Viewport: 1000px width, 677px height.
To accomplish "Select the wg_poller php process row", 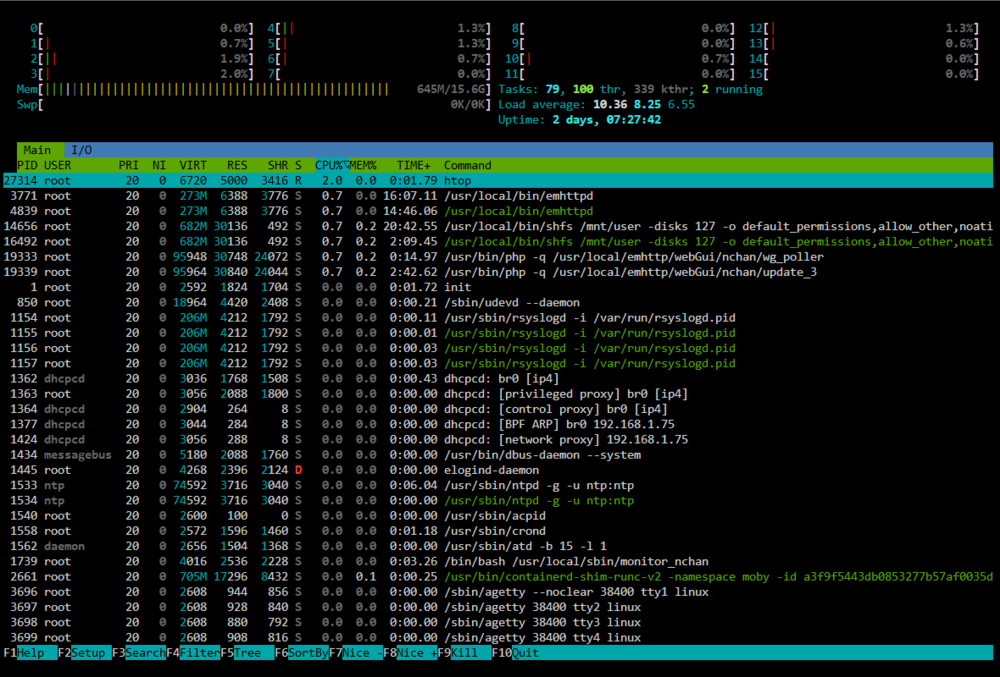I will tap(497, 257).
